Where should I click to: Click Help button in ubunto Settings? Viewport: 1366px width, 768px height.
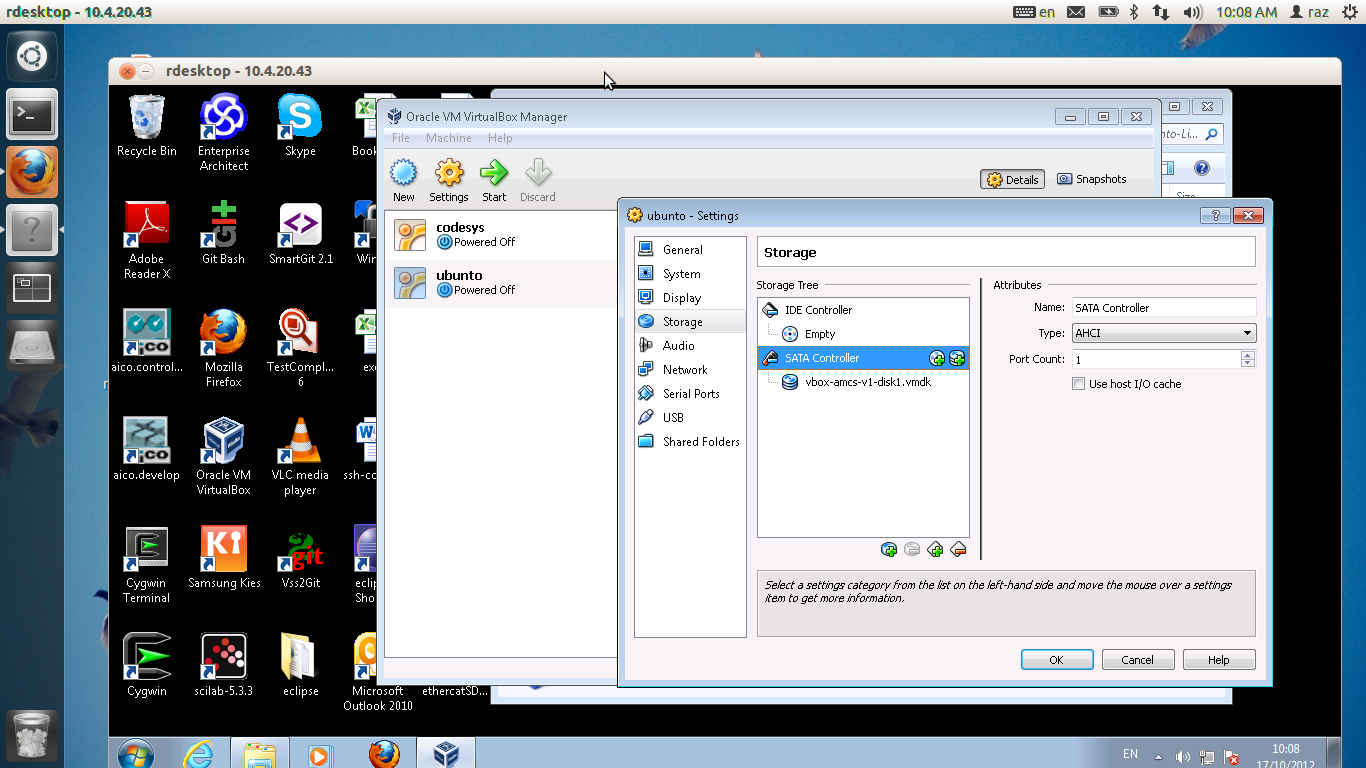(1219, 660)
